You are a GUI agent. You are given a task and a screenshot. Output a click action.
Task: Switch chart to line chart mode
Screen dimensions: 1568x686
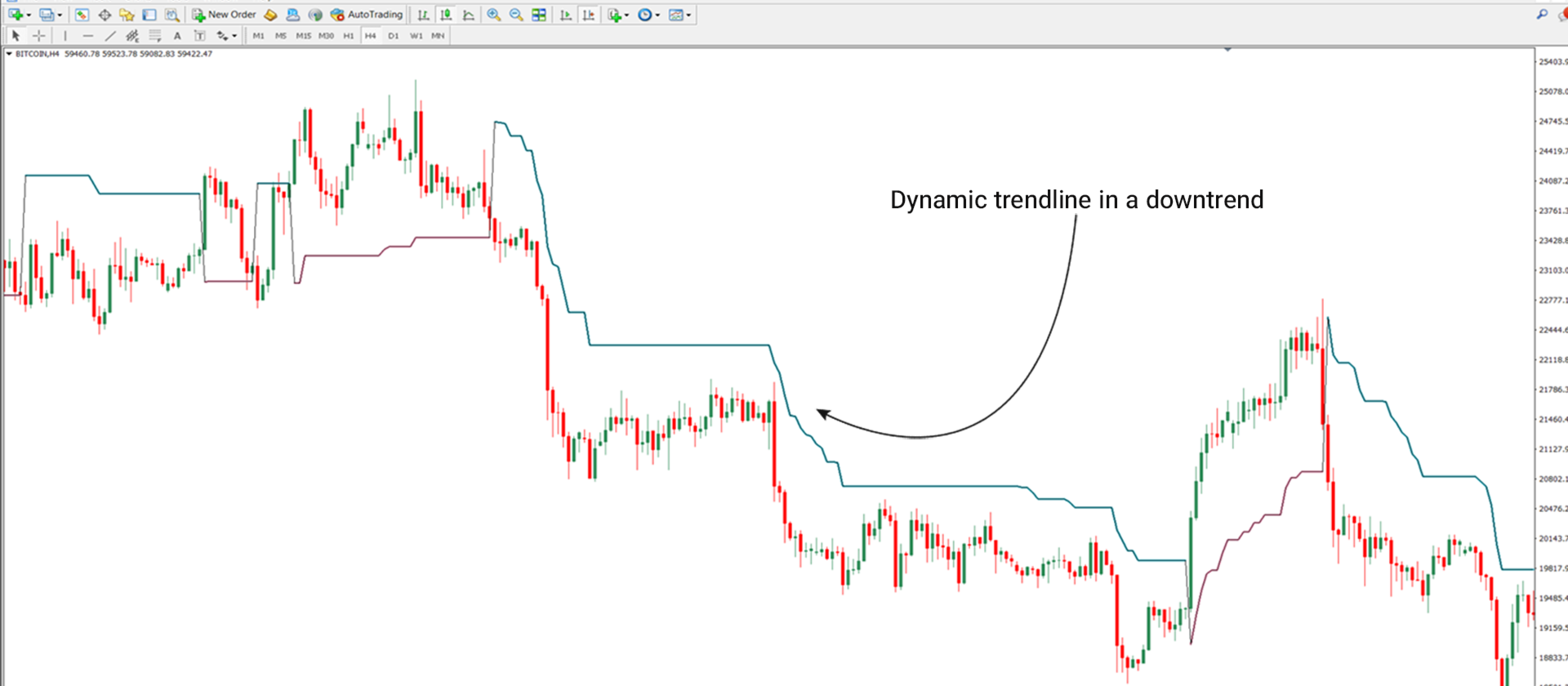coord(469,15)
